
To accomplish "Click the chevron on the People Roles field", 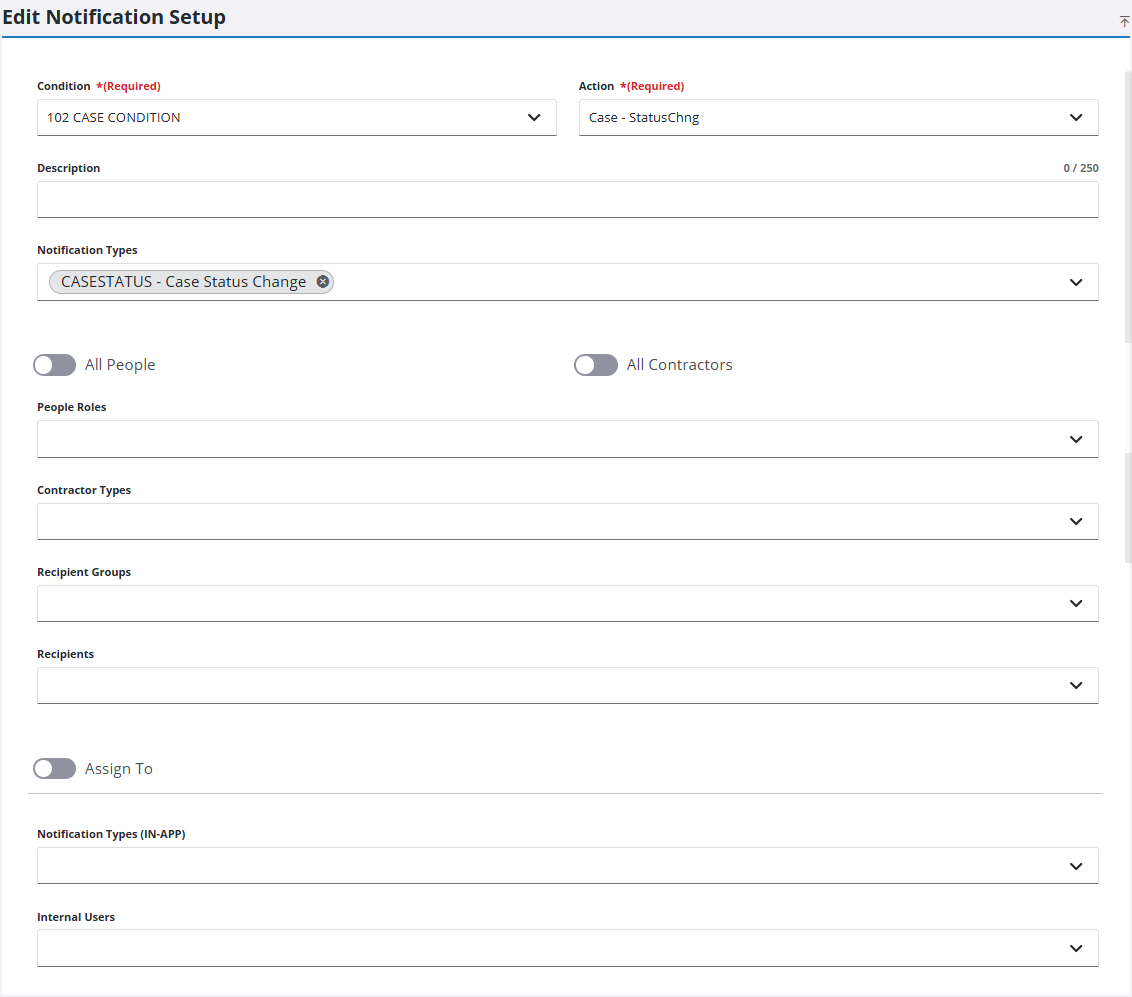I will click(x=1077, y=438).
